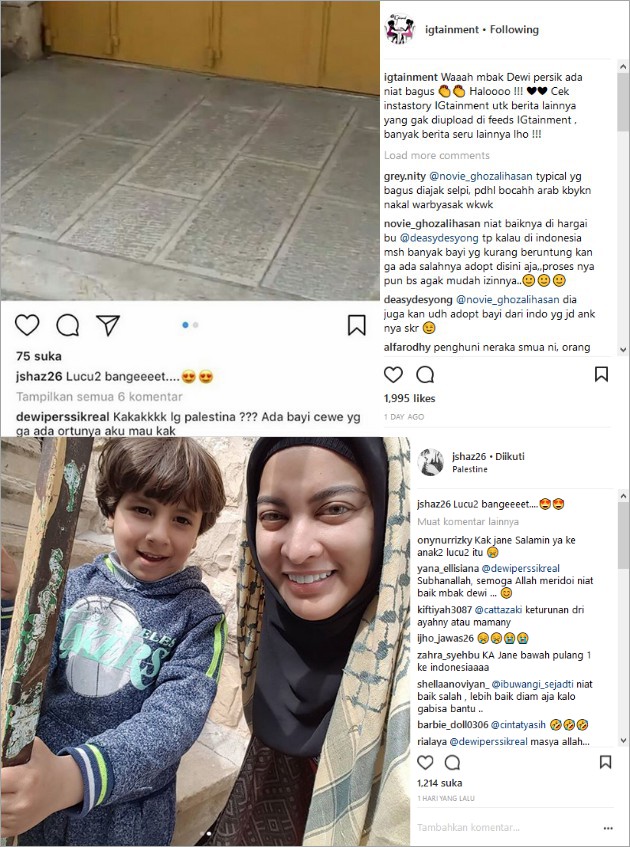Open jshaz26 profile picture
This screenshot has height=847, width=630.
[x=431, y=462]
